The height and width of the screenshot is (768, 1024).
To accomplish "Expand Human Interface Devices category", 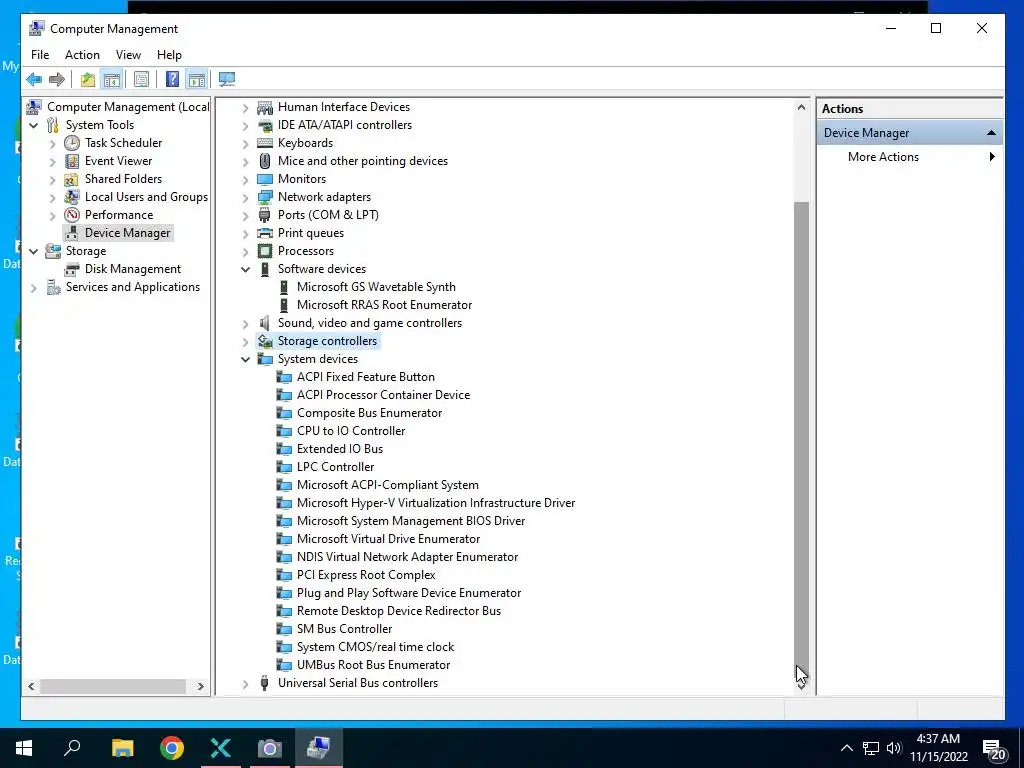I will [246, 108].
